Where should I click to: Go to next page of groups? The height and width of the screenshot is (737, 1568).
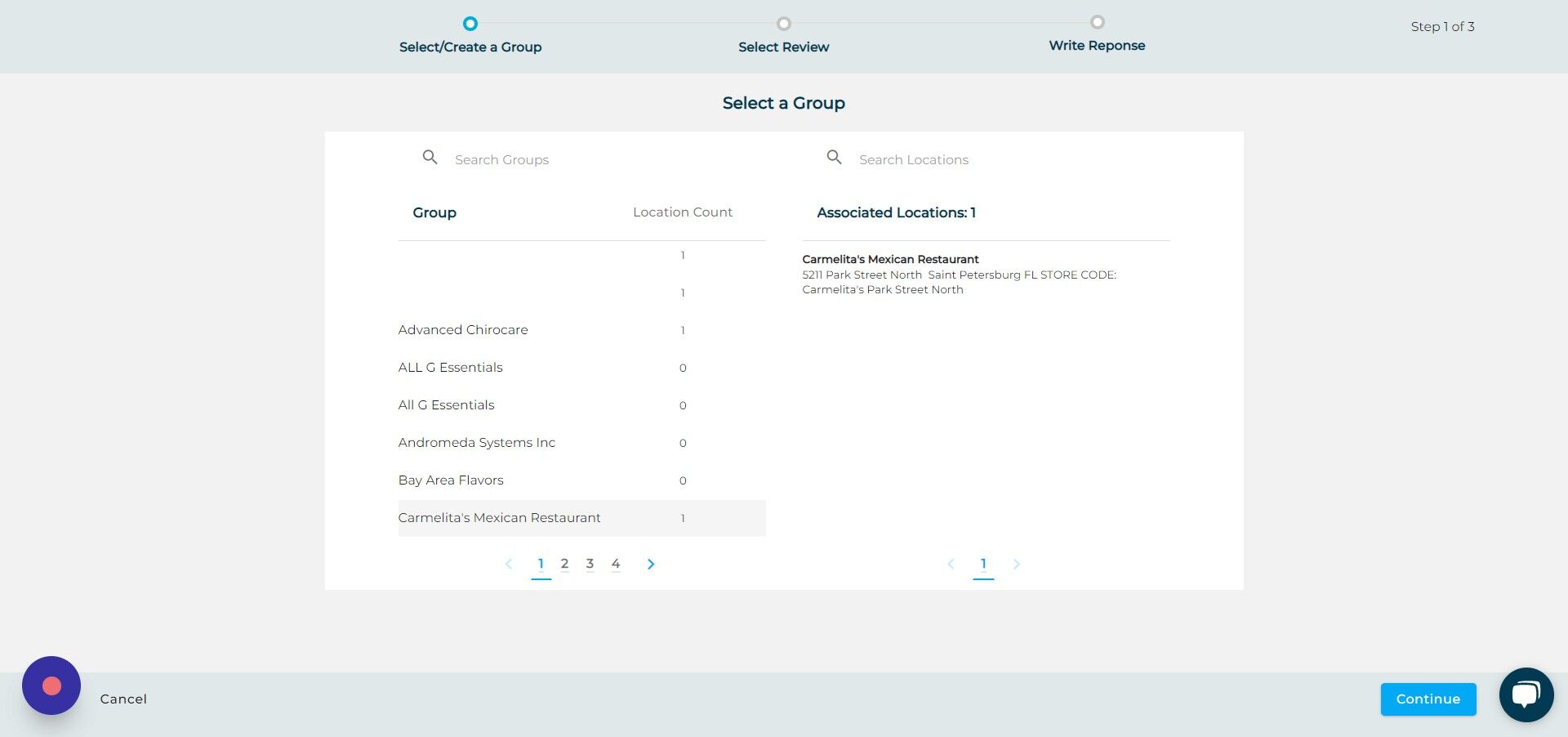point(651,564)
